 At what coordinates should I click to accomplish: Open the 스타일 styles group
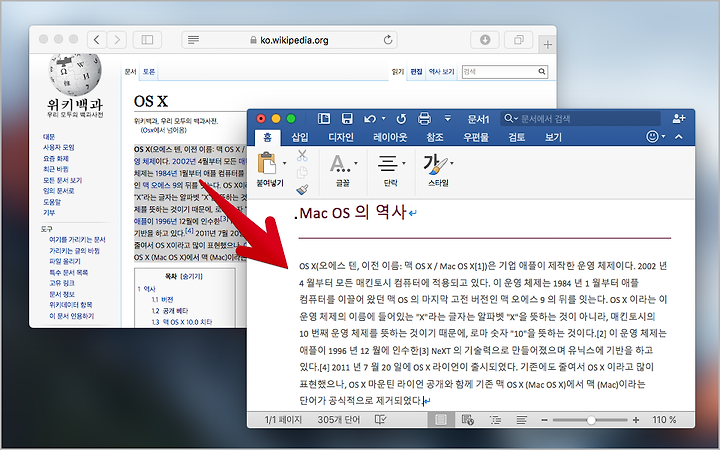pos(438,170)
